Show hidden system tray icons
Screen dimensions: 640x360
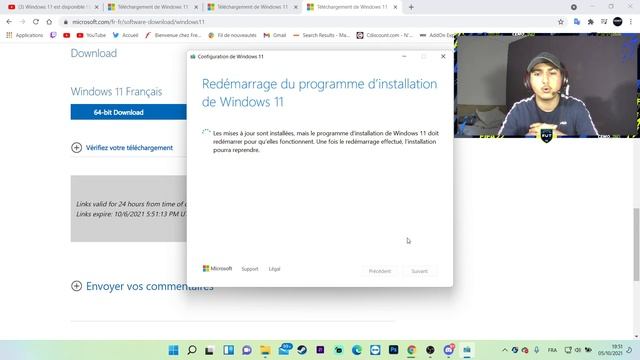505,350
